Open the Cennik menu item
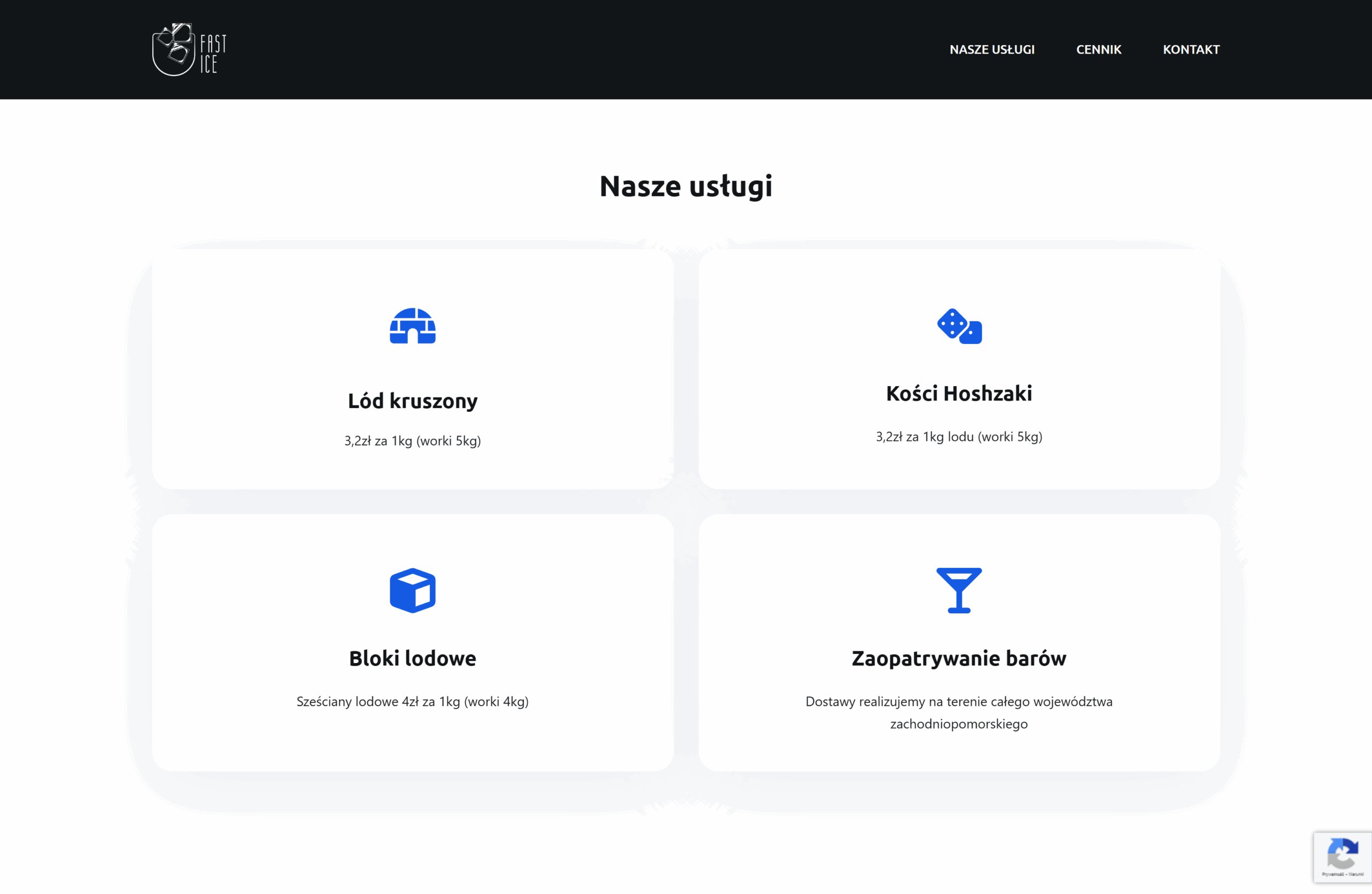The height and width of the screenshot is (894, 1372). (x=1098, y=49)
